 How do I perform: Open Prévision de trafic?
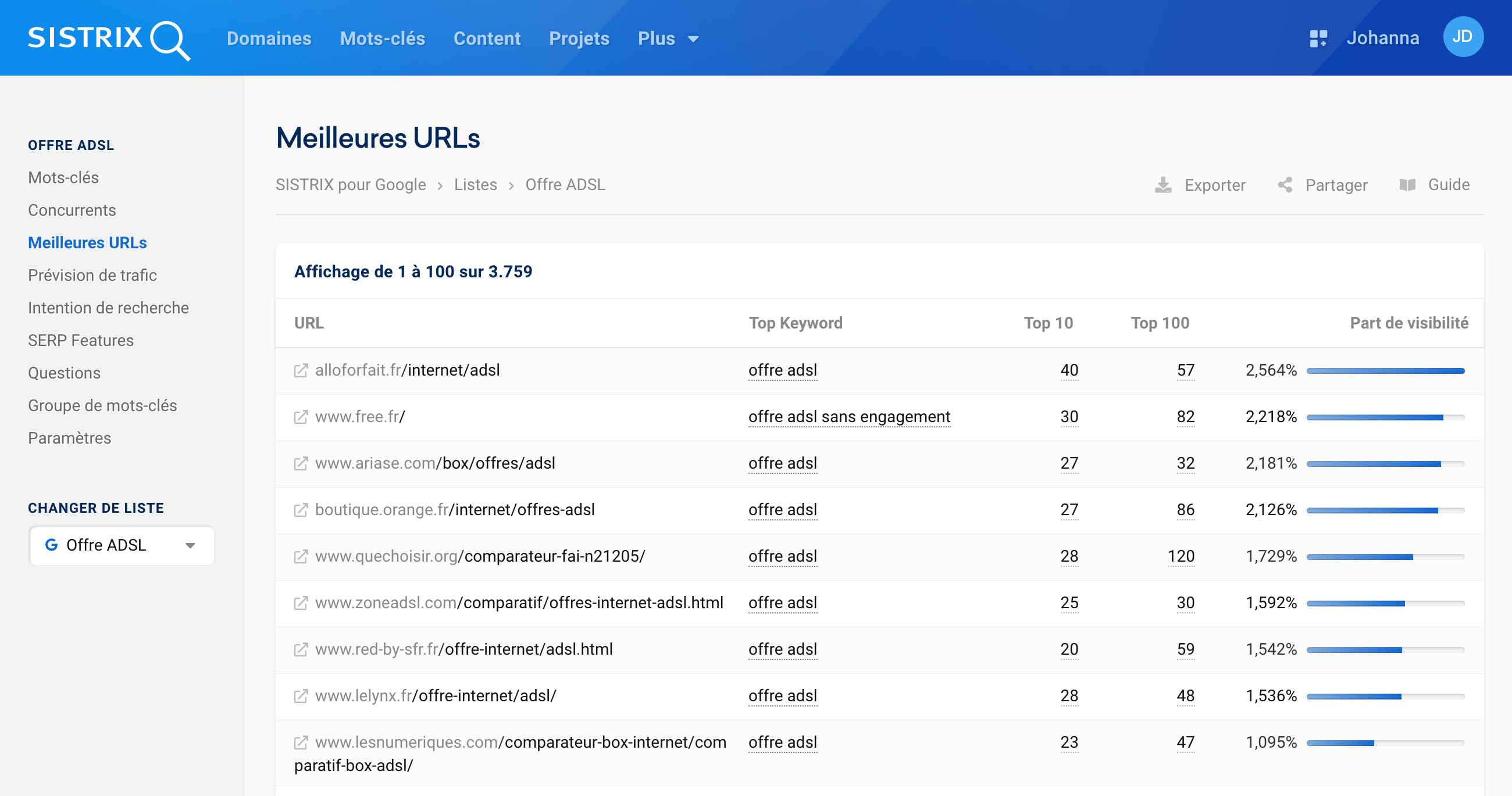point(92,275)
